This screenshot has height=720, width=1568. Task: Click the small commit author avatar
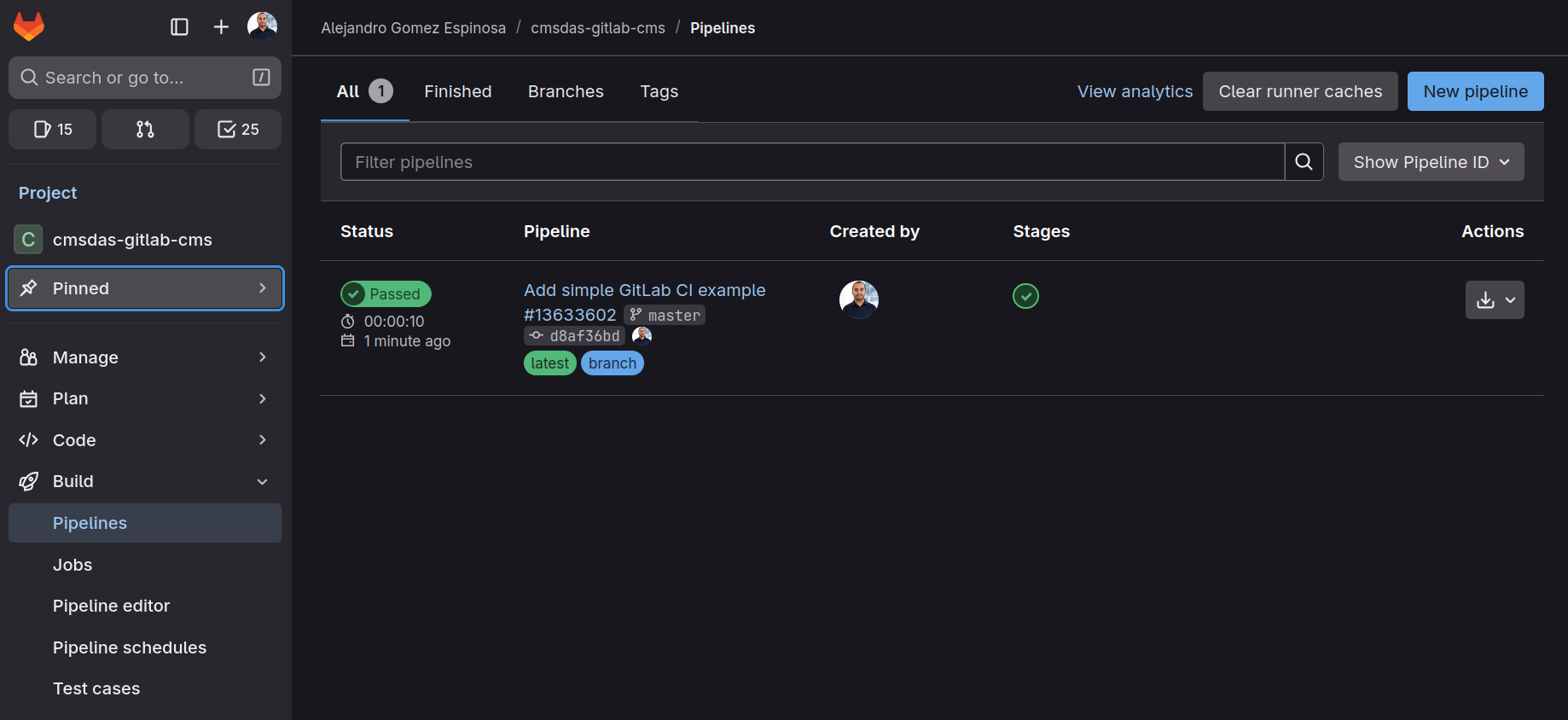coord(642,335)
